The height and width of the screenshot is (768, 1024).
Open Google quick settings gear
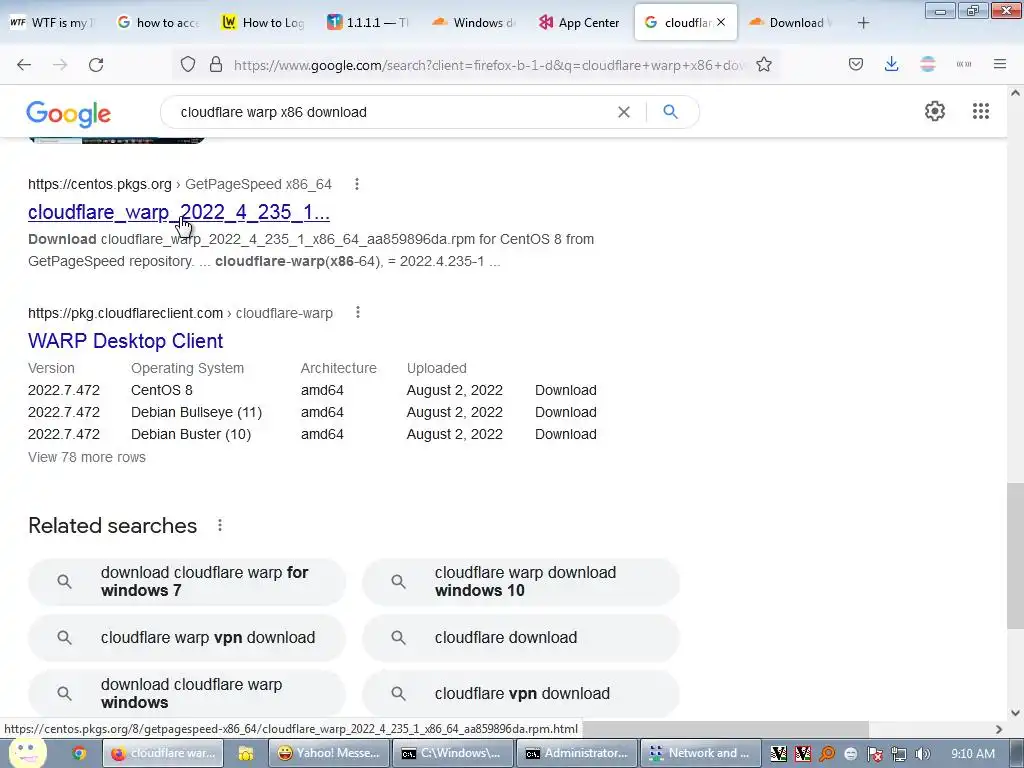tap(935, 111)
